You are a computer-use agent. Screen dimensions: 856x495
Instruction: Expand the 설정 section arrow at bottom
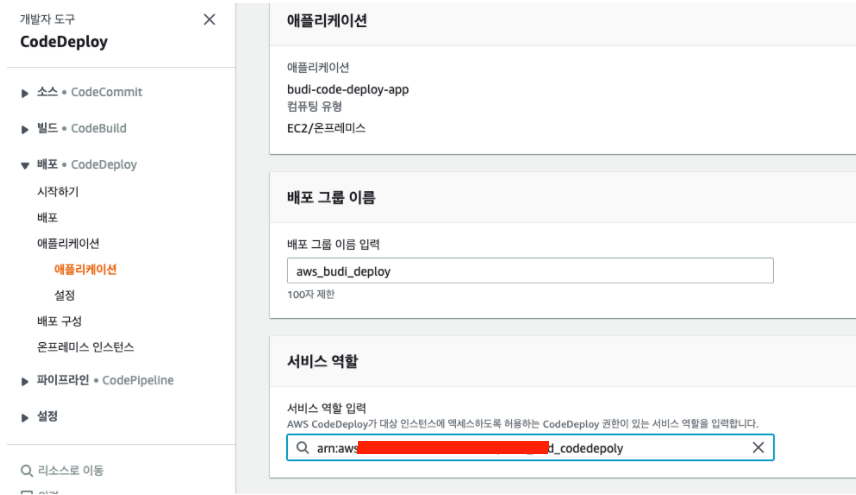(x=25, y=418)
